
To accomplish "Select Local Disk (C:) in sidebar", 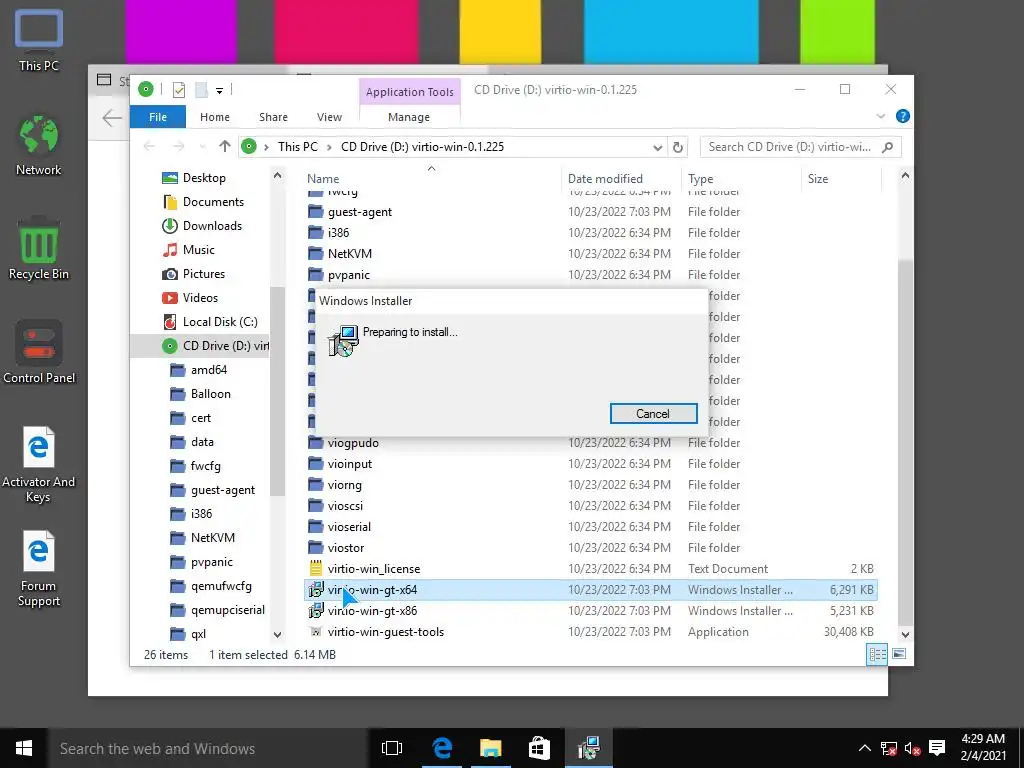I will pos(220,322).
